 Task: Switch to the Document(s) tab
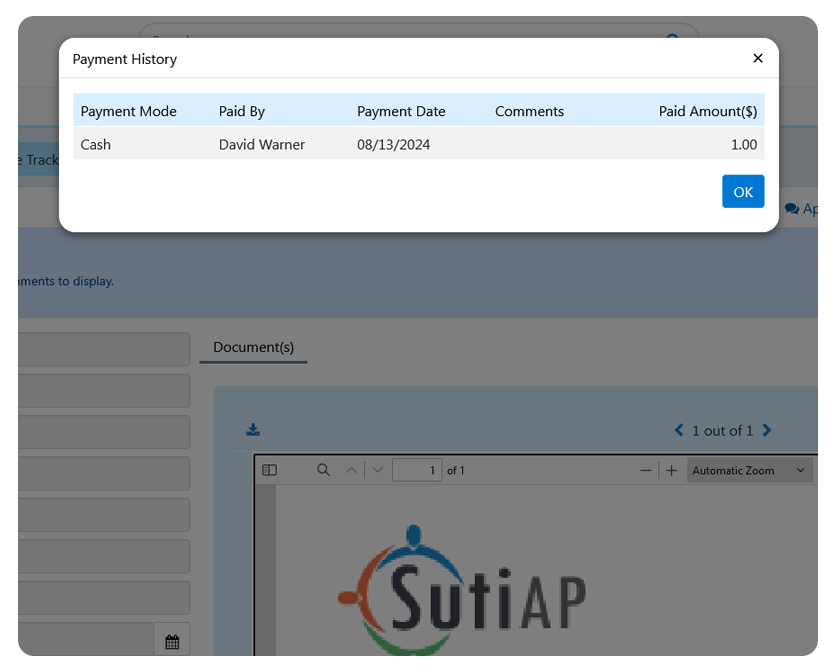253,347
